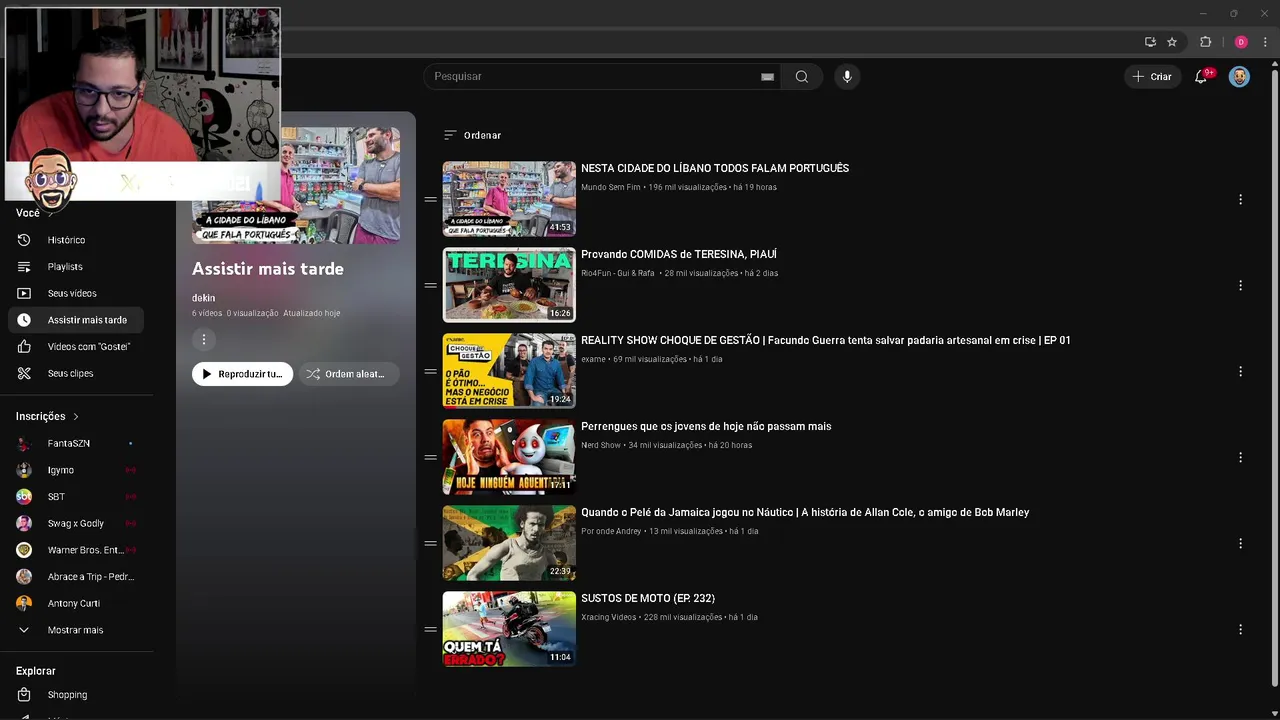
Task: Click the Ordem aleatória shuffle button
Action: (x=348, y=374)
